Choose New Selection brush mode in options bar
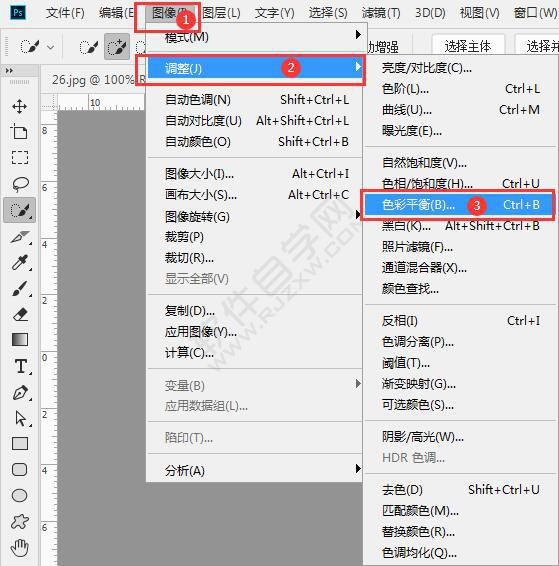Viewport: 559px width, 566px height. 89,47
